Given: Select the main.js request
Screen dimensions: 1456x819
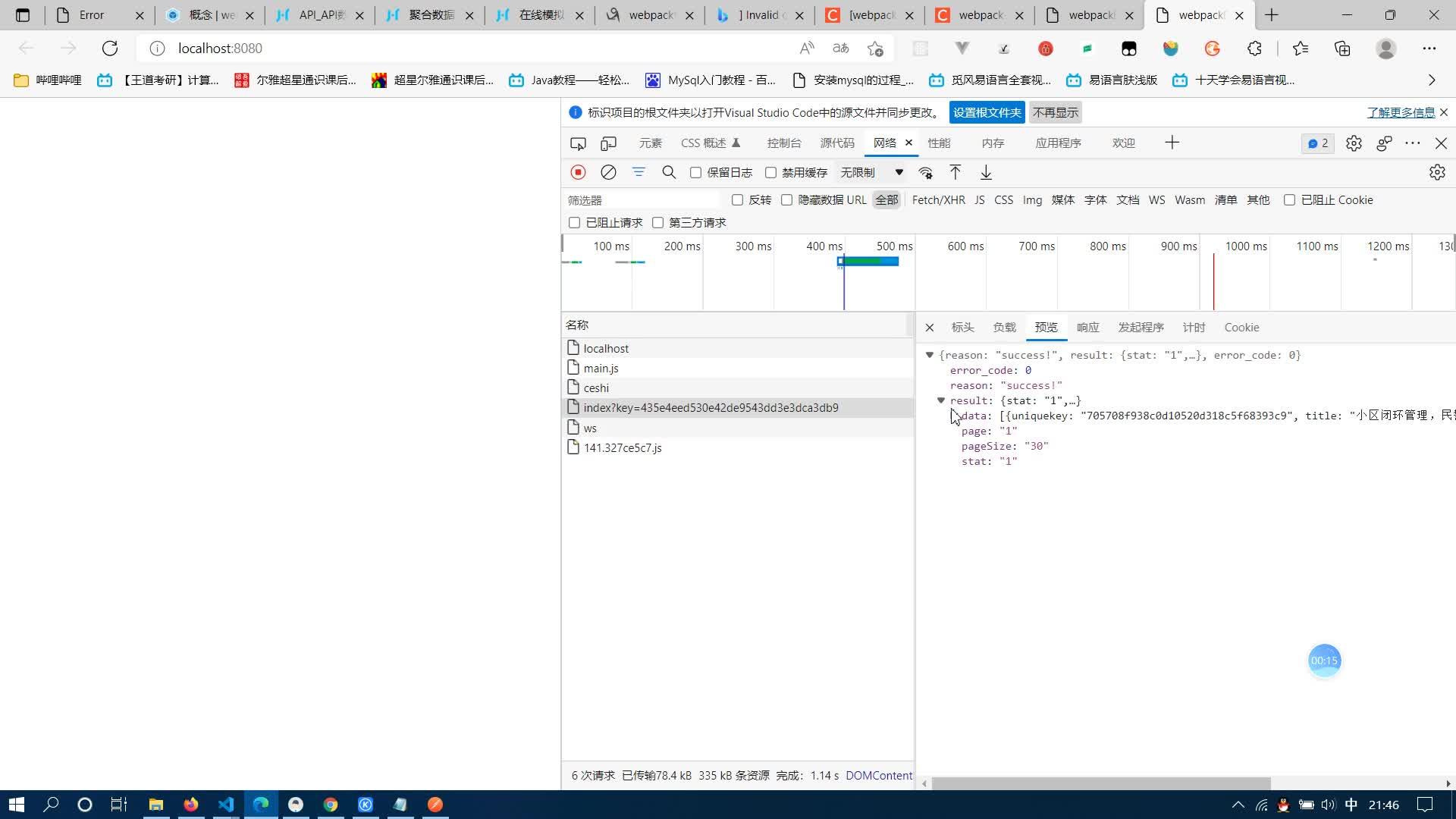Looking at the screenshot, I should click(x=737, y=368).
